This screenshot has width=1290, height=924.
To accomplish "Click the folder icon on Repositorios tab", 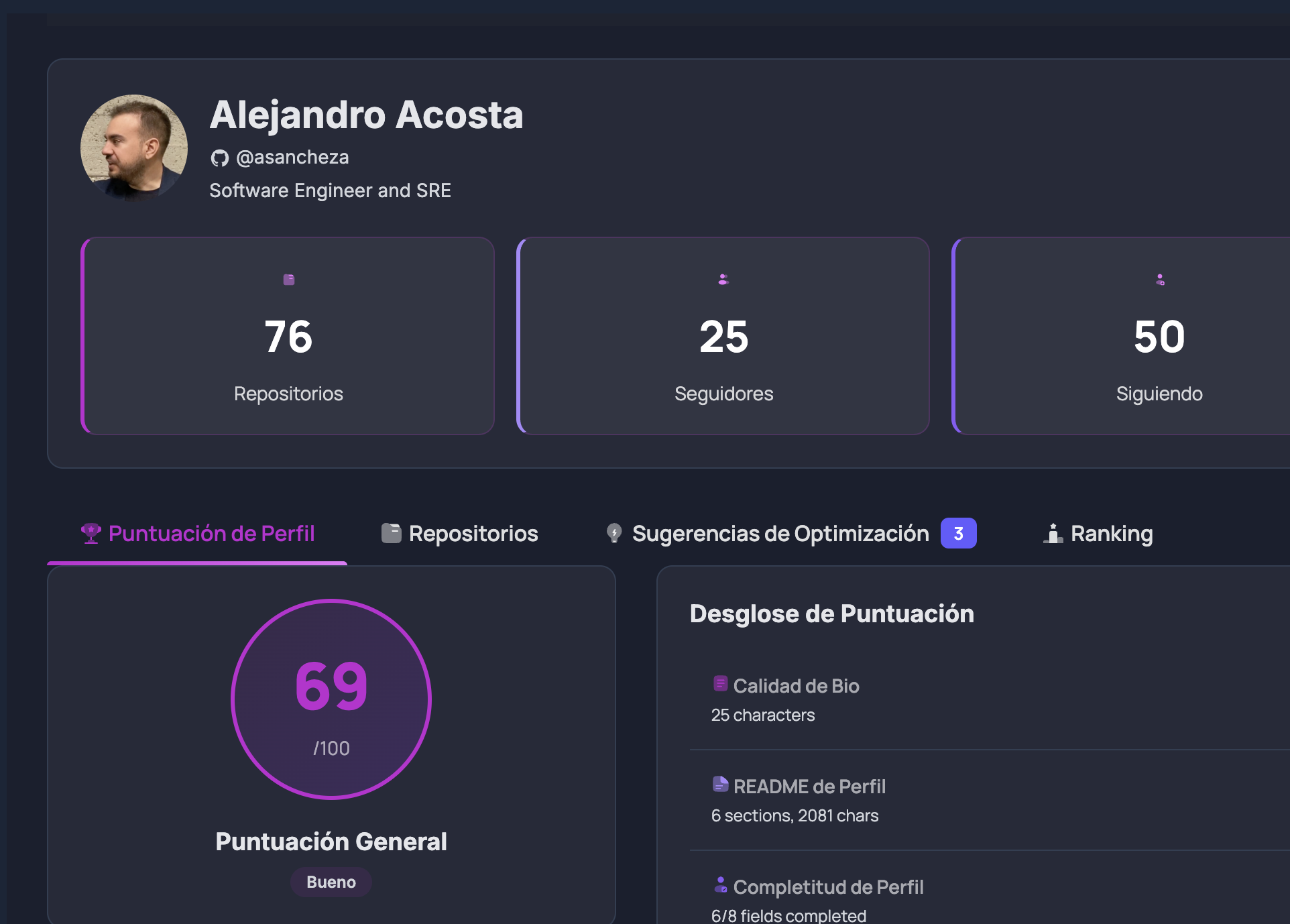I will pyautogui.click(x=391, y=532).
